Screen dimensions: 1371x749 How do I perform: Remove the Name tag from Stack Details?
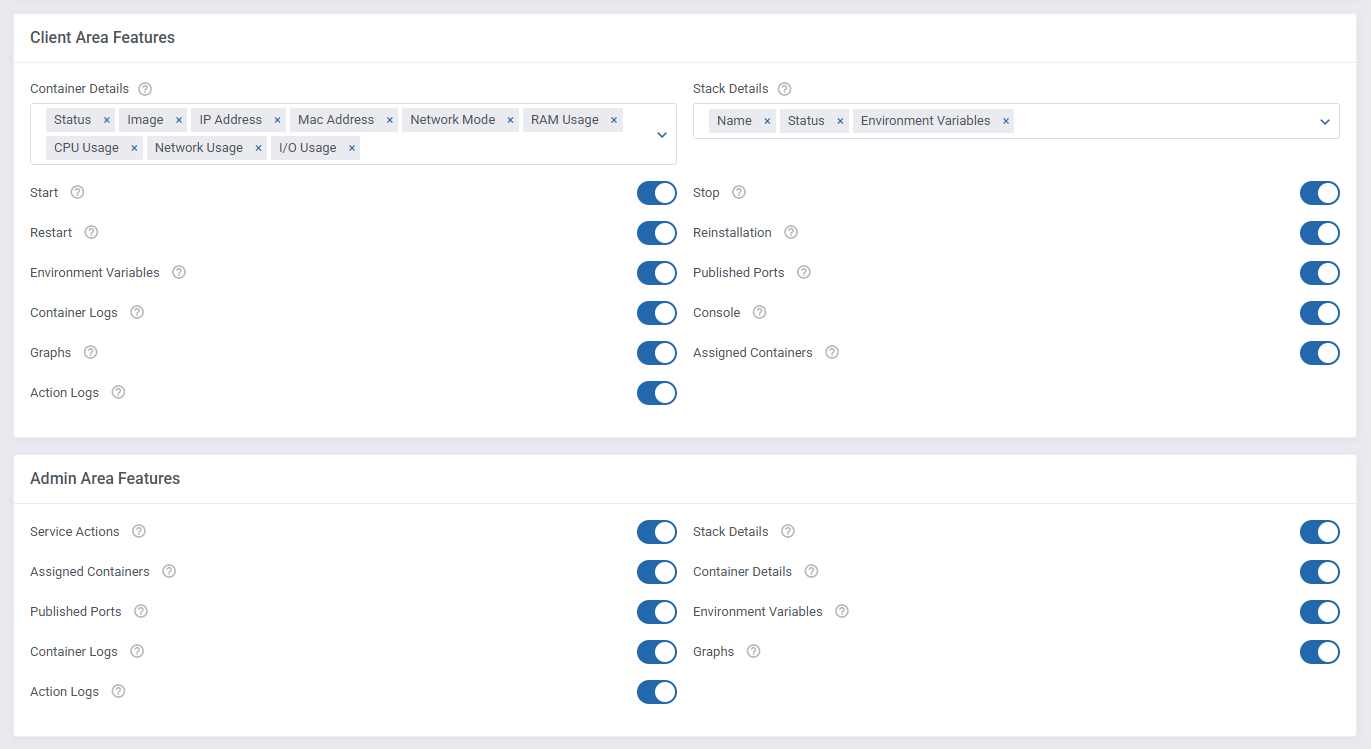tap(767, 121)
